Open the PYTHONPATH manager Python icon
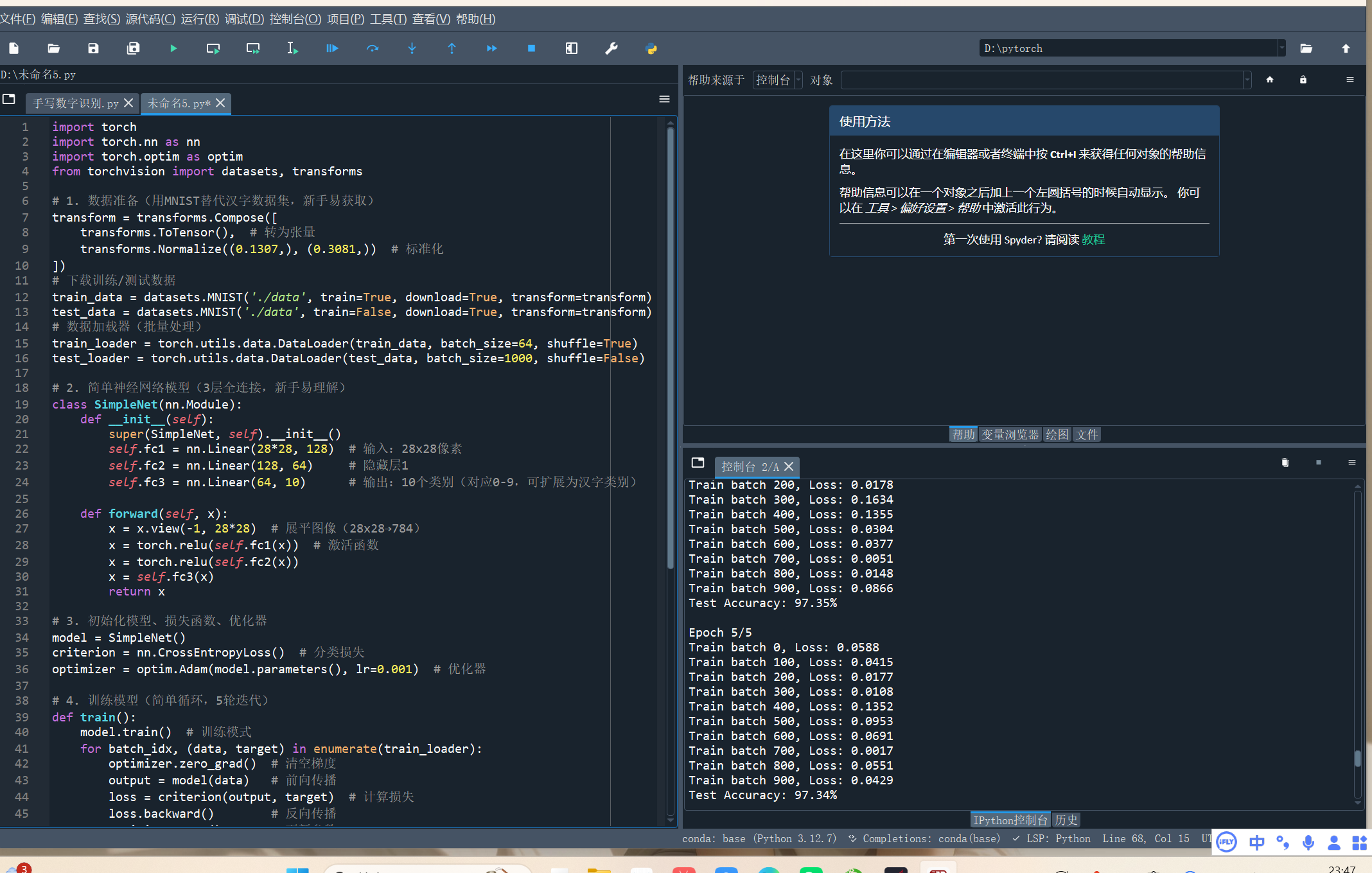 [651, 48]
